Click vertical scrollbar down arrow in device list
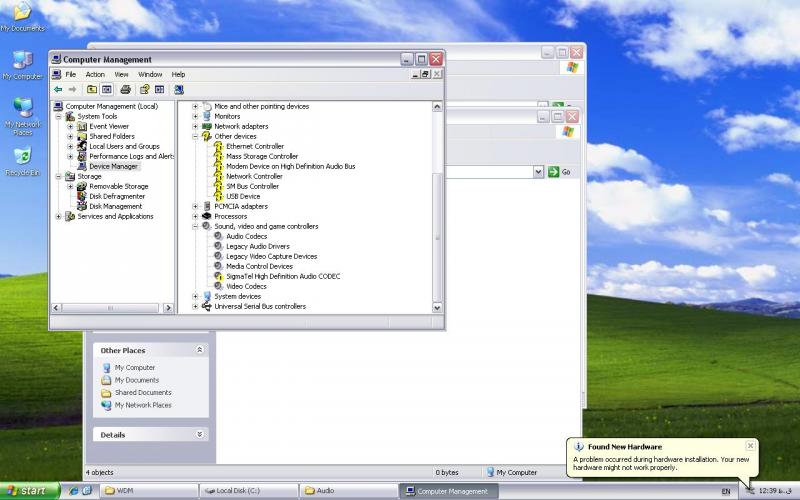 (x=437, y=308)
